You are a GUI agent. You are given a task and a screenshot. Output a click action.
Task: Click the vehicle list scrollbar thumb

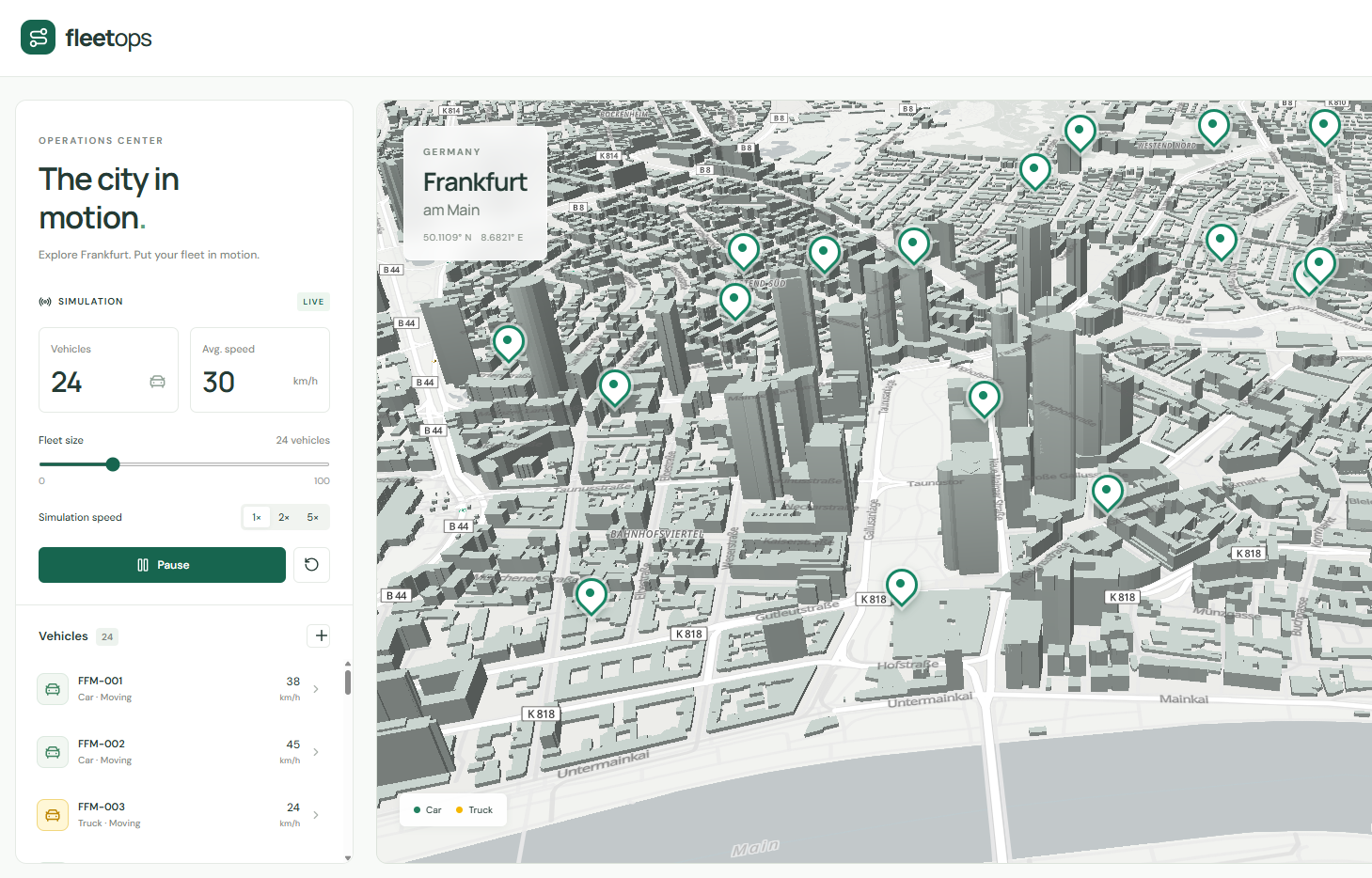[348, 682]
